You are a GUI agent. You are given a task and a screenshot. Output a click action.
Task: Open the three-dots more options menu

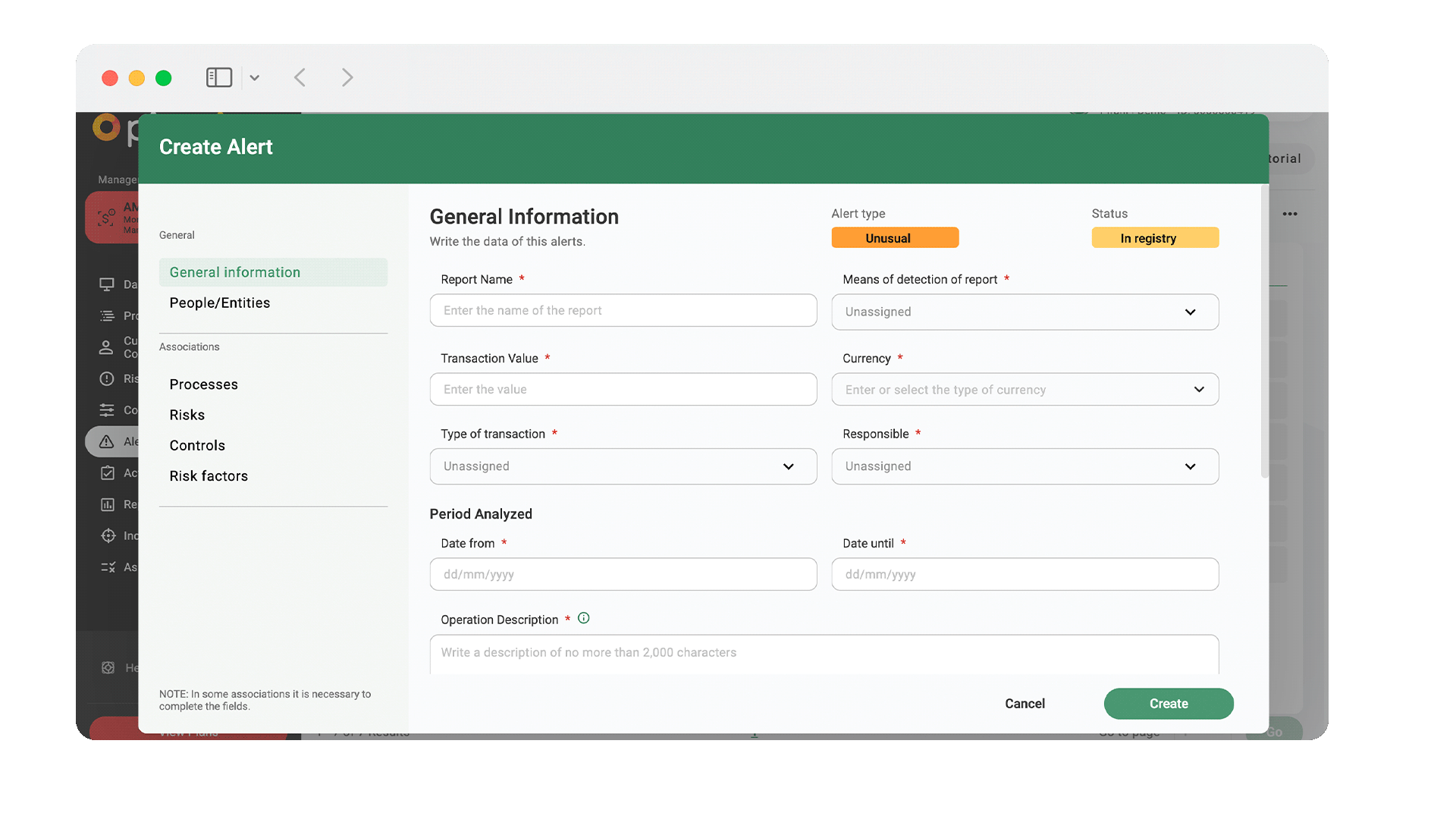point(1289,214)
